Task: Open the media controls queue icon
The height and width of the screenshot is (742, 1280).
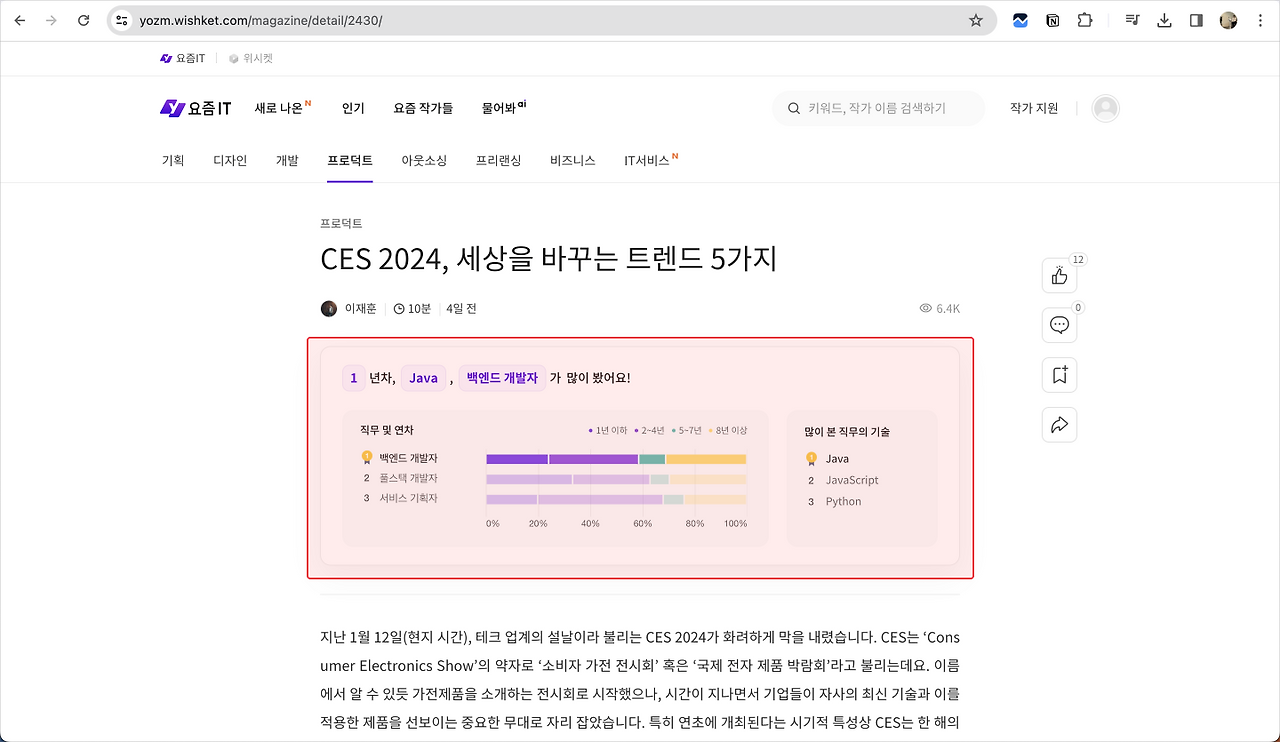Action: 1132,20
